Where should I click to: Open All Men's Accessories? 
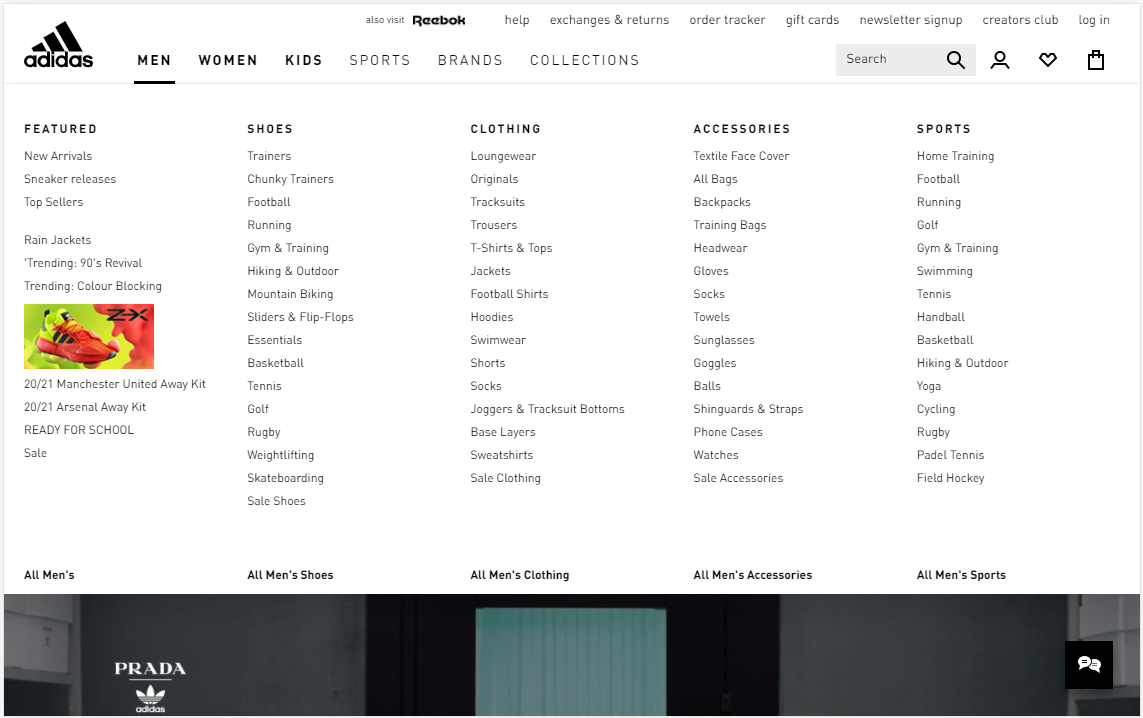click(x=753, y=575)
